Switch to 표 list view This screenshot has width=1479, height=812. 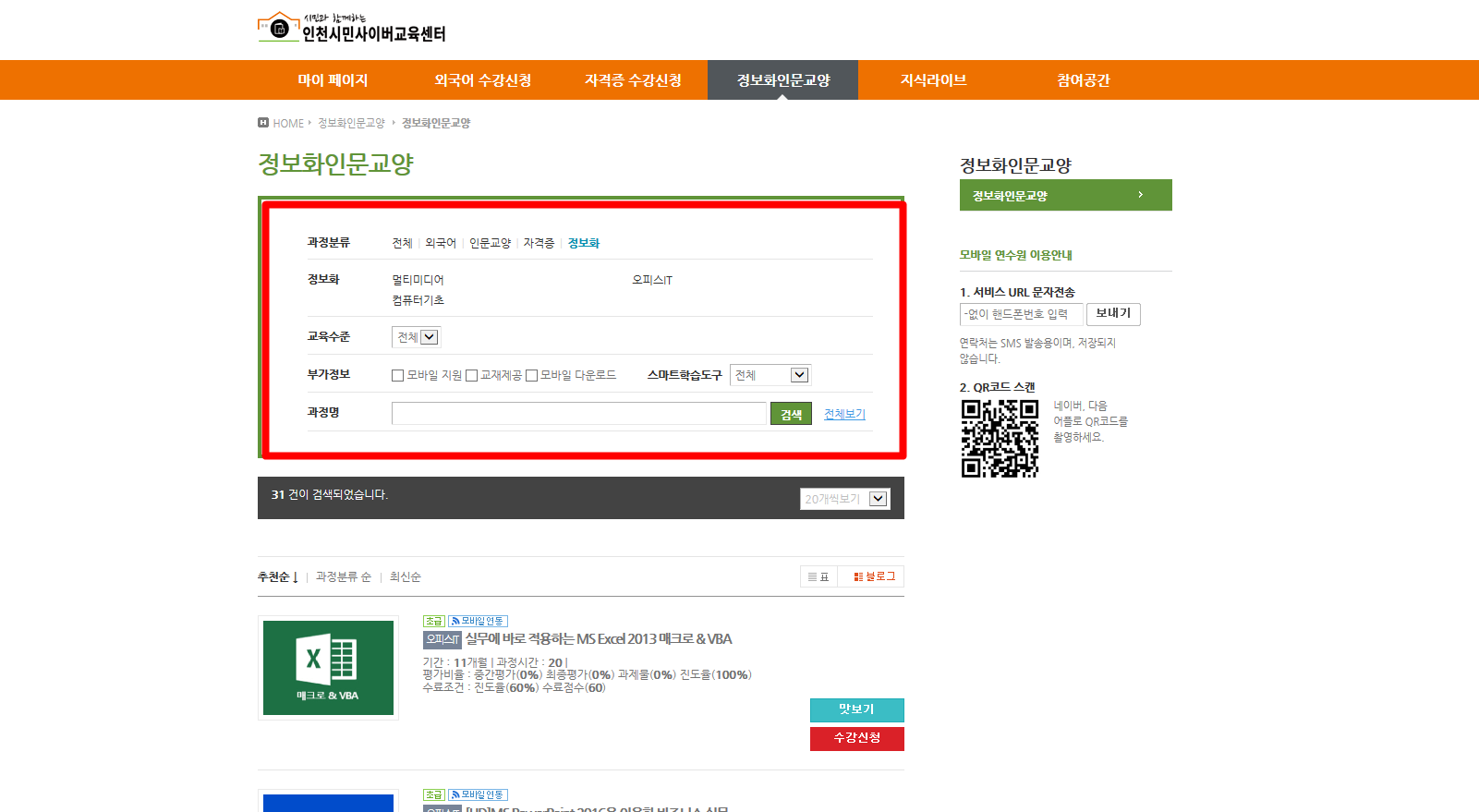point(818,576)
